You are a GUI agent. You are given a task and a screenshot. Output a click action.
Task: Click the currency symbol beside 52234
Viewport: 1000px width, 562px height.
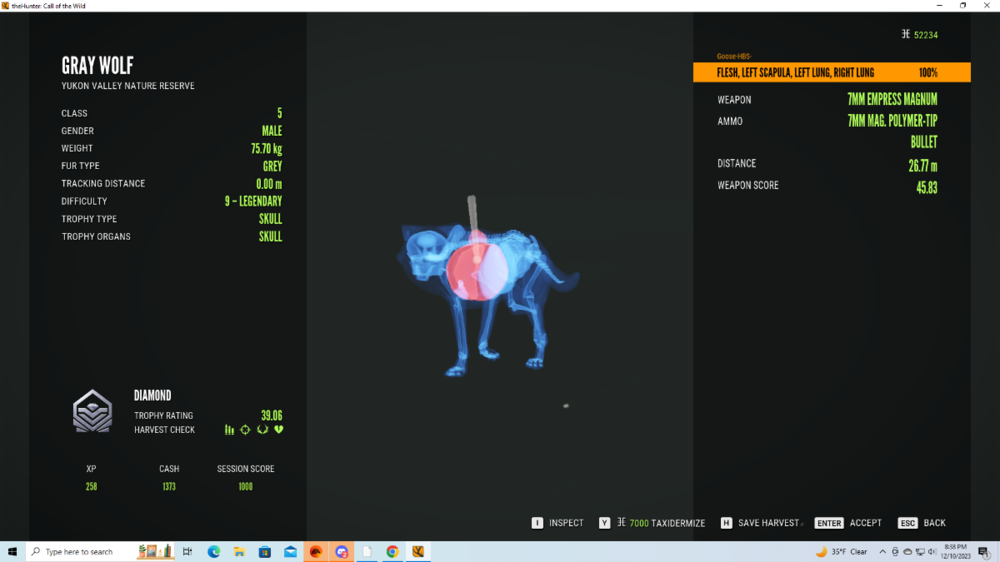click(x=905, y=34)
